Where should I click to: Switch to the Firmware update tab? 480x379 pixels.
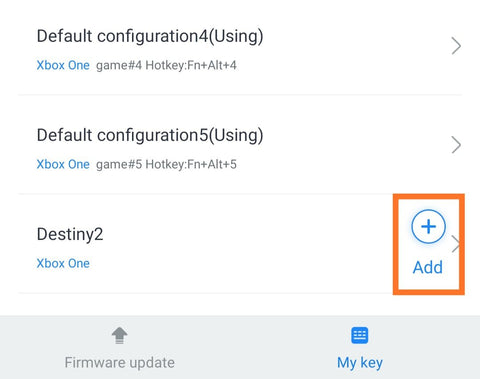tap(120, 347)
